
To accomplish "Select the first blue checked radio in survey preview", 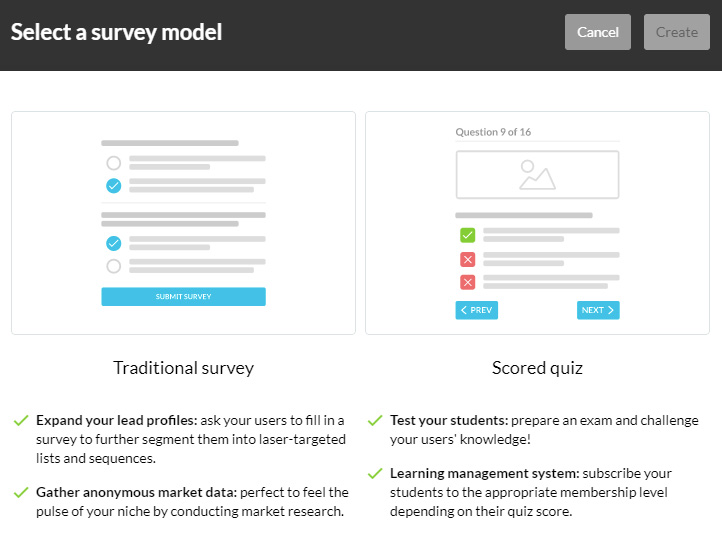I will tap(113, 186).
